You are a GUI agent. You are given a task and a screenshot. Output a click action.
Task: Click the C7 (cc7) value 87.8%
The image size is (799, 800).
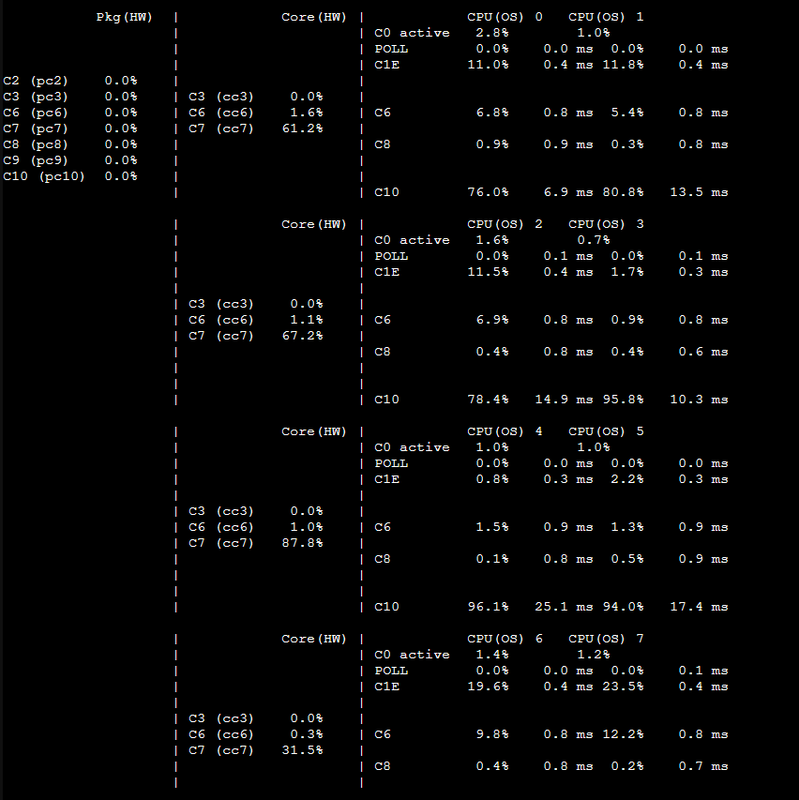pos(303,543)
